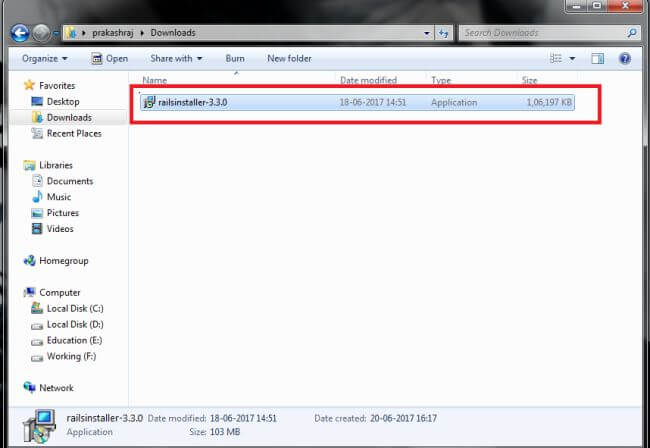Click Open in the toolbar
Image resolution: width=650 pixels, height=448 pixels.
point(109,58)
